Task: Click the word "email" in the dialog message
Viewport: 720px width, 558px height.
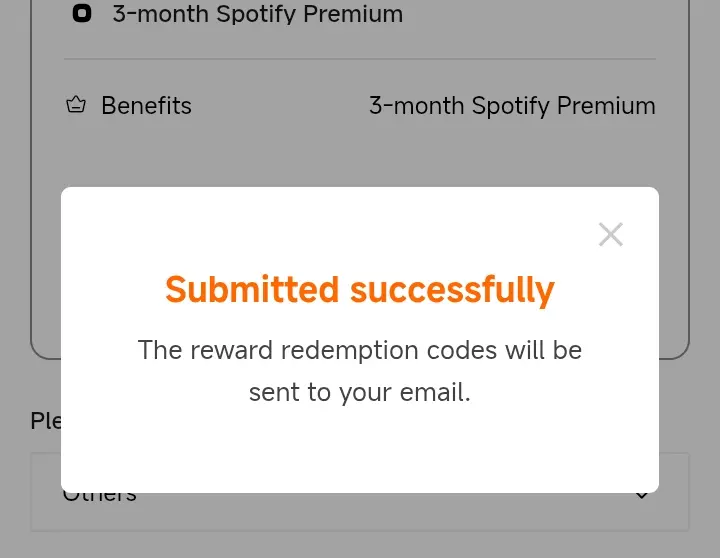Action: point(432,393)
